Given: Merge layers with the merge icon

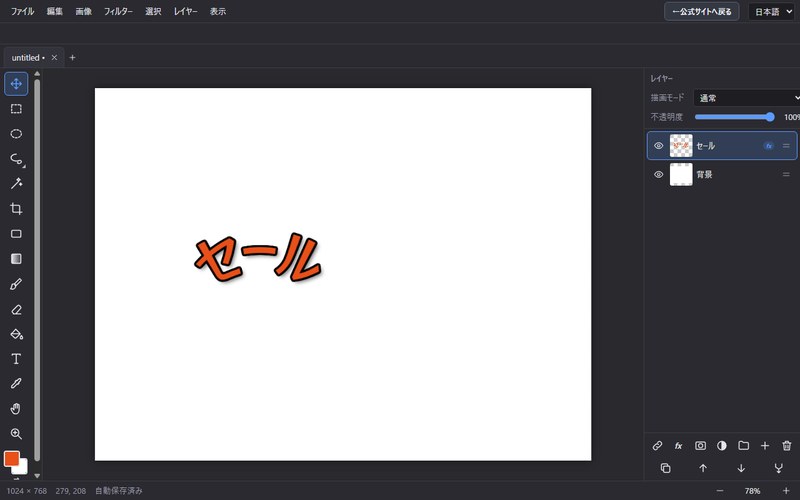Looking at the screenshot, I should tap(779, 468).
